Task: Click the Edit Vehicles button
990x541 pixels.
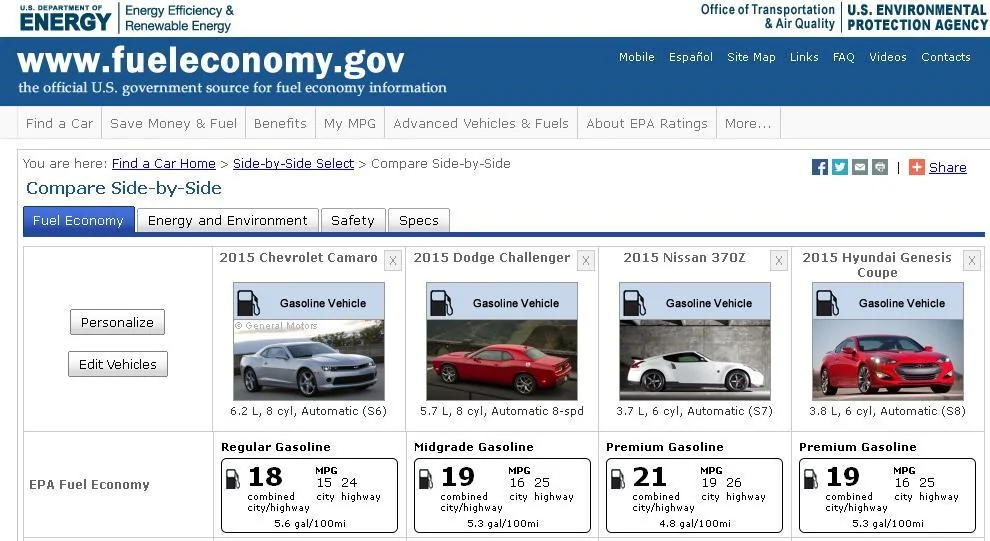Action: [118, 364]
